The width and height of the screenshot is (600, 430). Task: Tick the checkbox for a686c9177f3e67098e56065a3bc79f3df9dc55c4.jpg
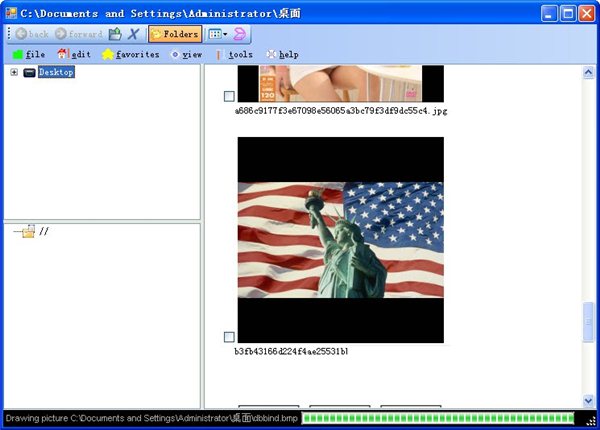[x=229, y=96]
